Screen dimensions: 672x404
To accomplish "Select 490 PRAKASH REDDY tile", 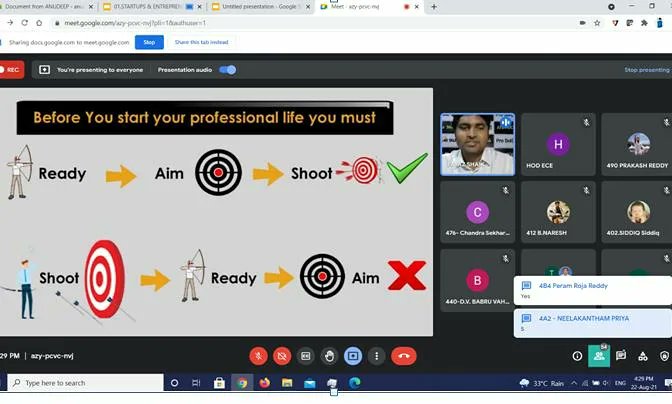I will pos(637,144).
